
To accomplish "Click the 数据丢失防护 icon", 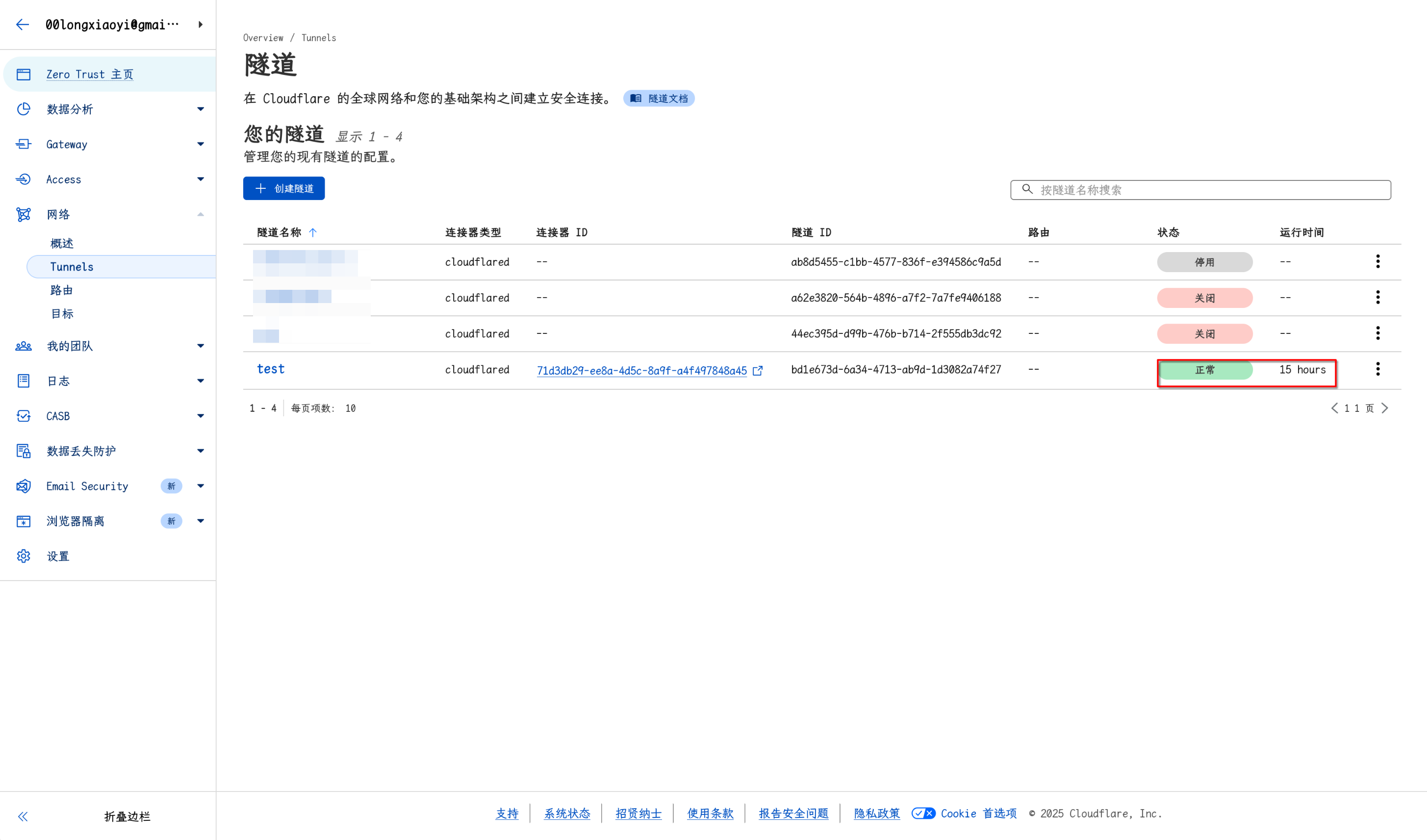I will tap(23, 451).
